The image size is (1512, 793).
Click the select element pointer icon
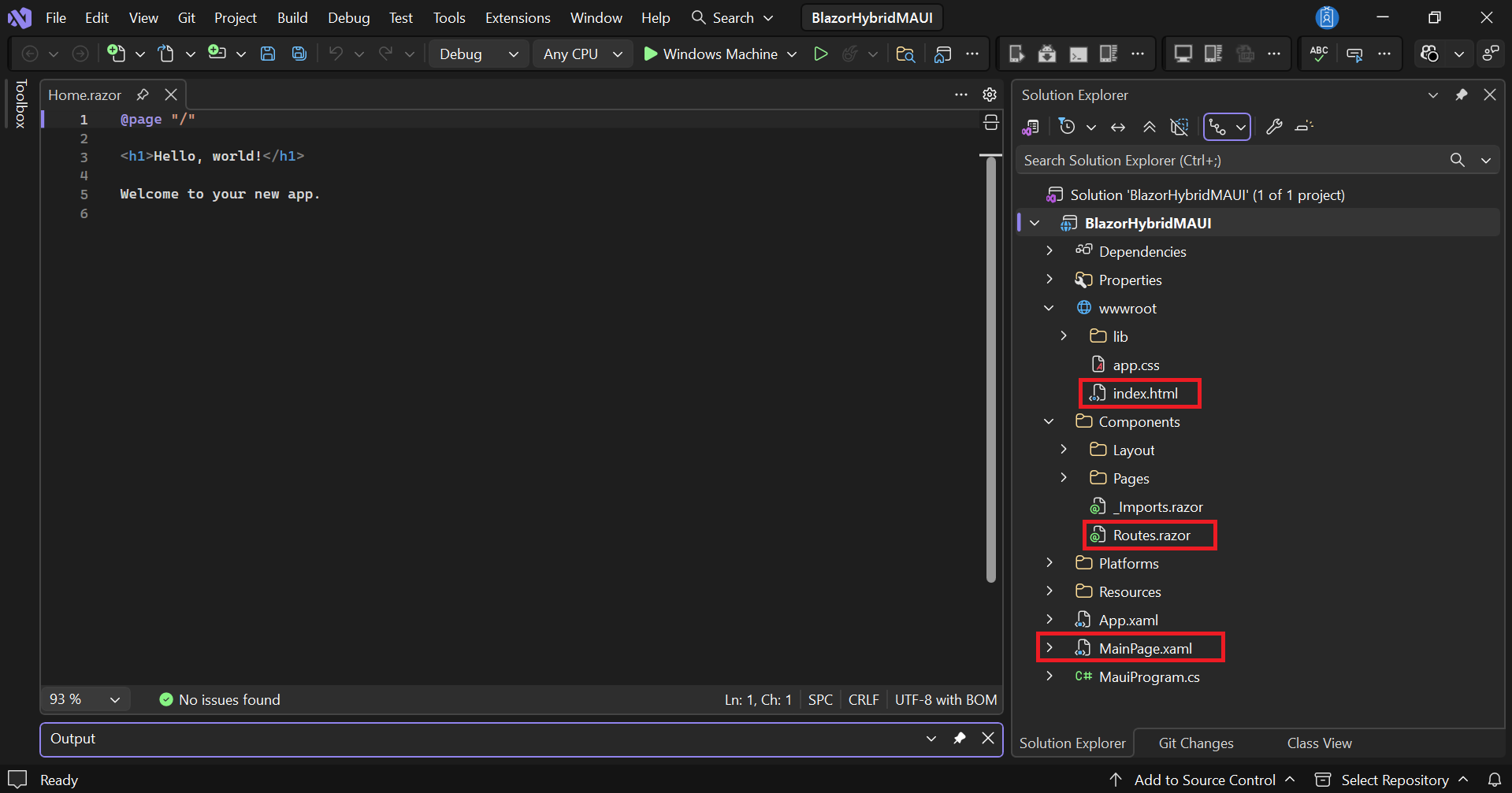tap(1355, 54)
